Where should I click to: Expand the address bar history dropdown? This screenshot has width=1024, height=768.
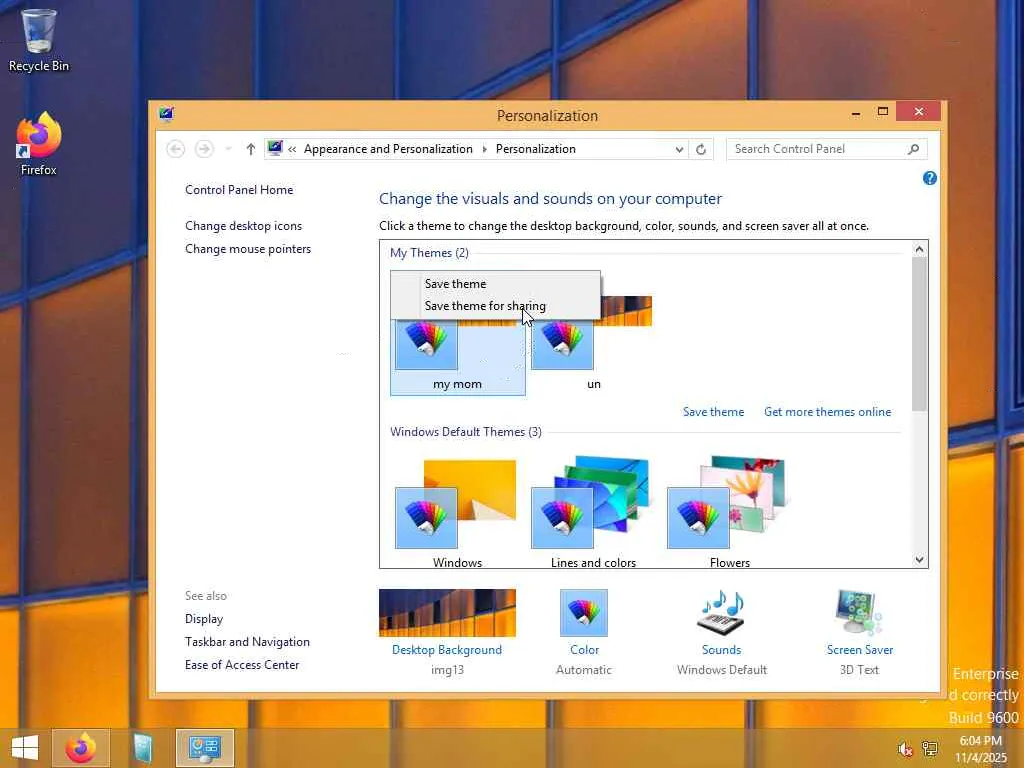679,150
